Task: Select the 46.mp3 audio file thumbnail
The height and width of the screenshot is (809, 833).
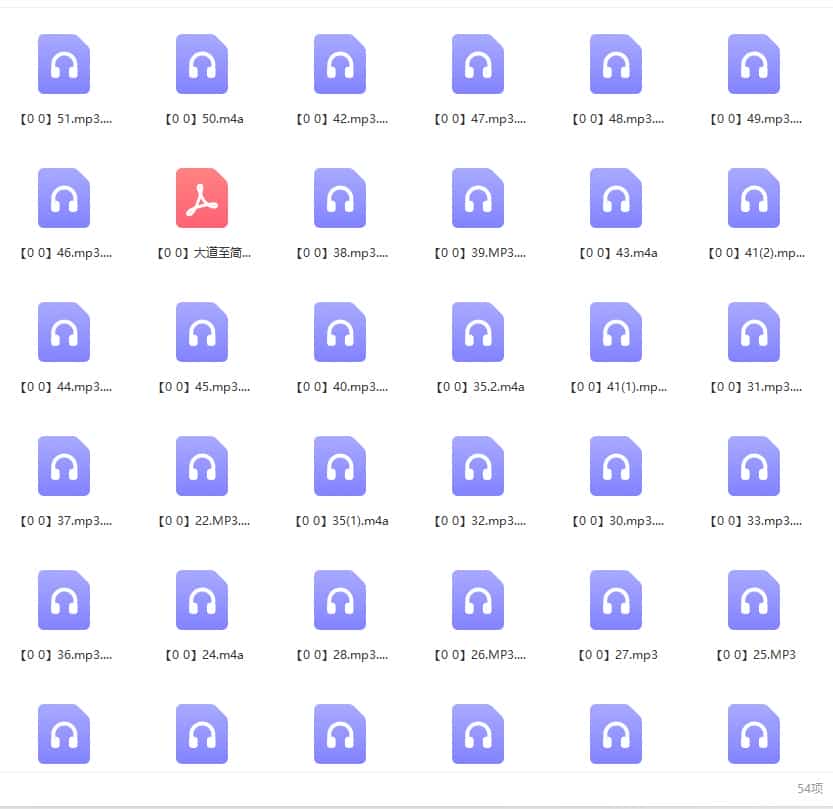Action: coord(64,198)
